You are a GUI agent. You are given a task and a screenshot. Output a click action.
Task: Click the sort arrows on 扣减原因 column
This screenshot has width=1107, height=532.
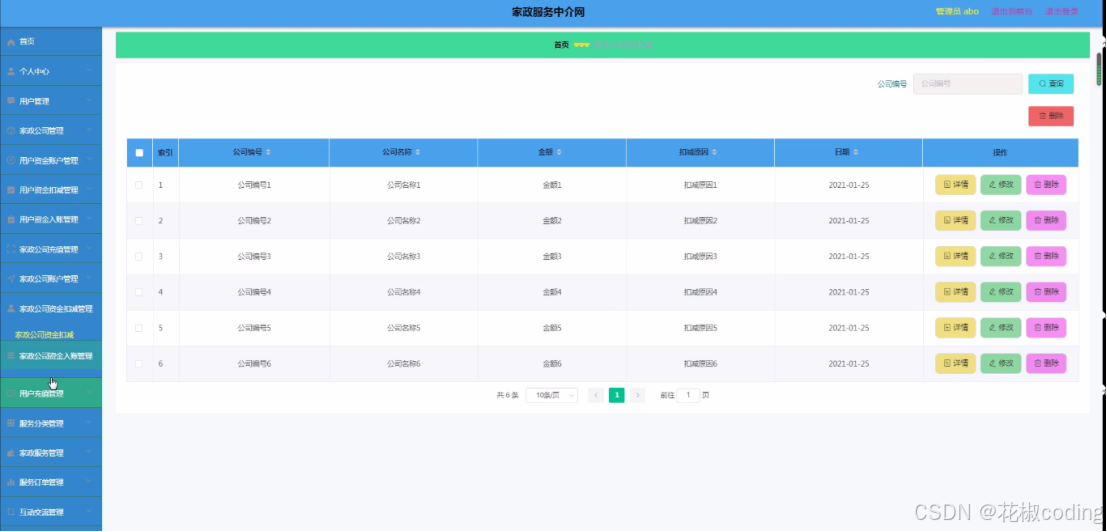tap(714, 152)
